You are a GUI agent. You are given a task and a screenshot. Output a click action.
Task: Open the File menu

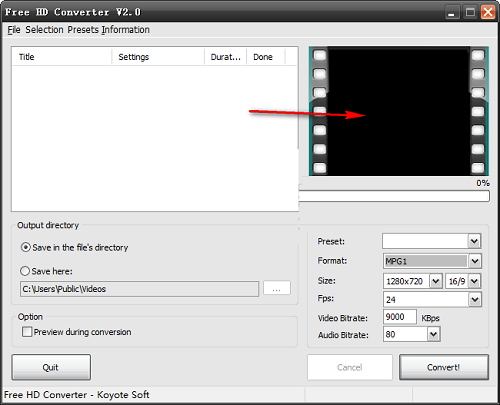(x=14, y=30)
